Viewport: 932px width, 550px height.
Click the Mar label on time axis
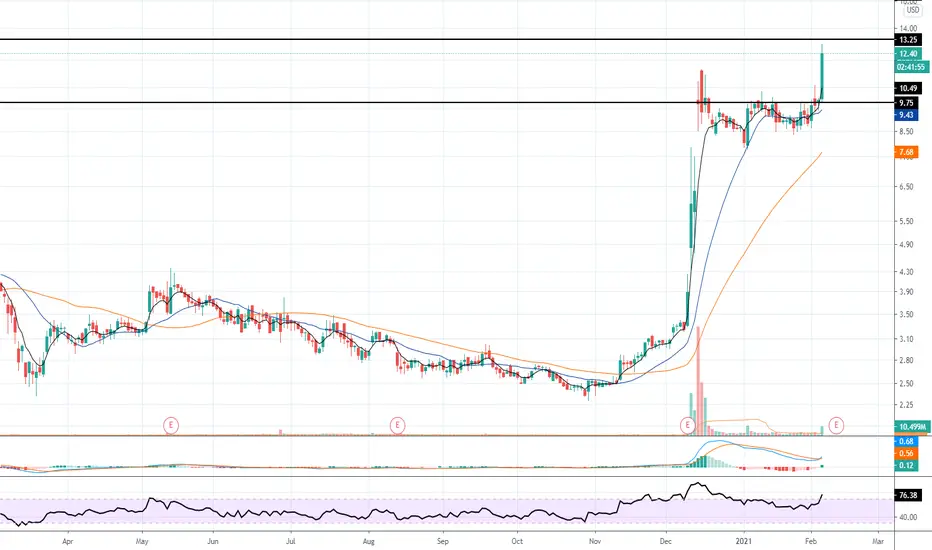(878, 541)
